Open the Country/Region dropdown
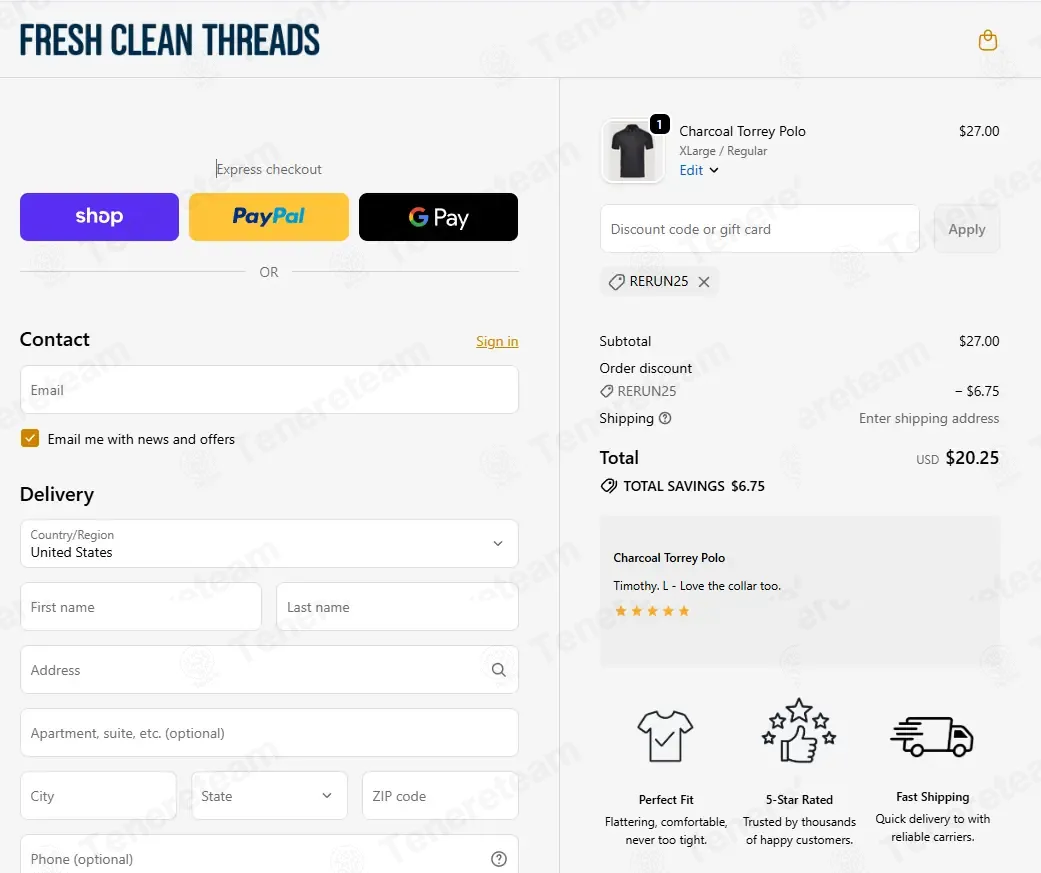 click(269, 544)
